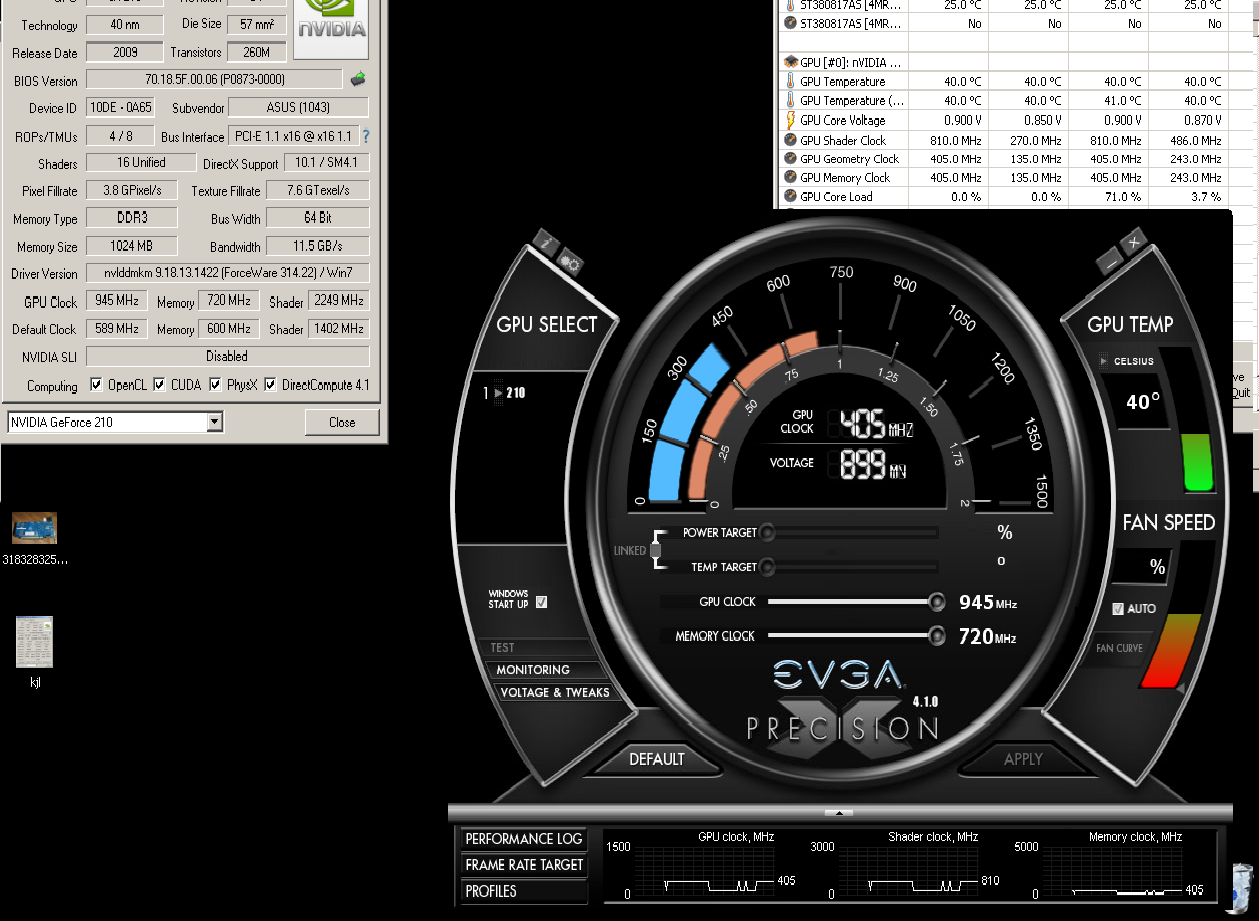Click the 71.0 % GPU Core Load cell
This screenshot has height=921, width=1259.
click(x=1108, y=197)
